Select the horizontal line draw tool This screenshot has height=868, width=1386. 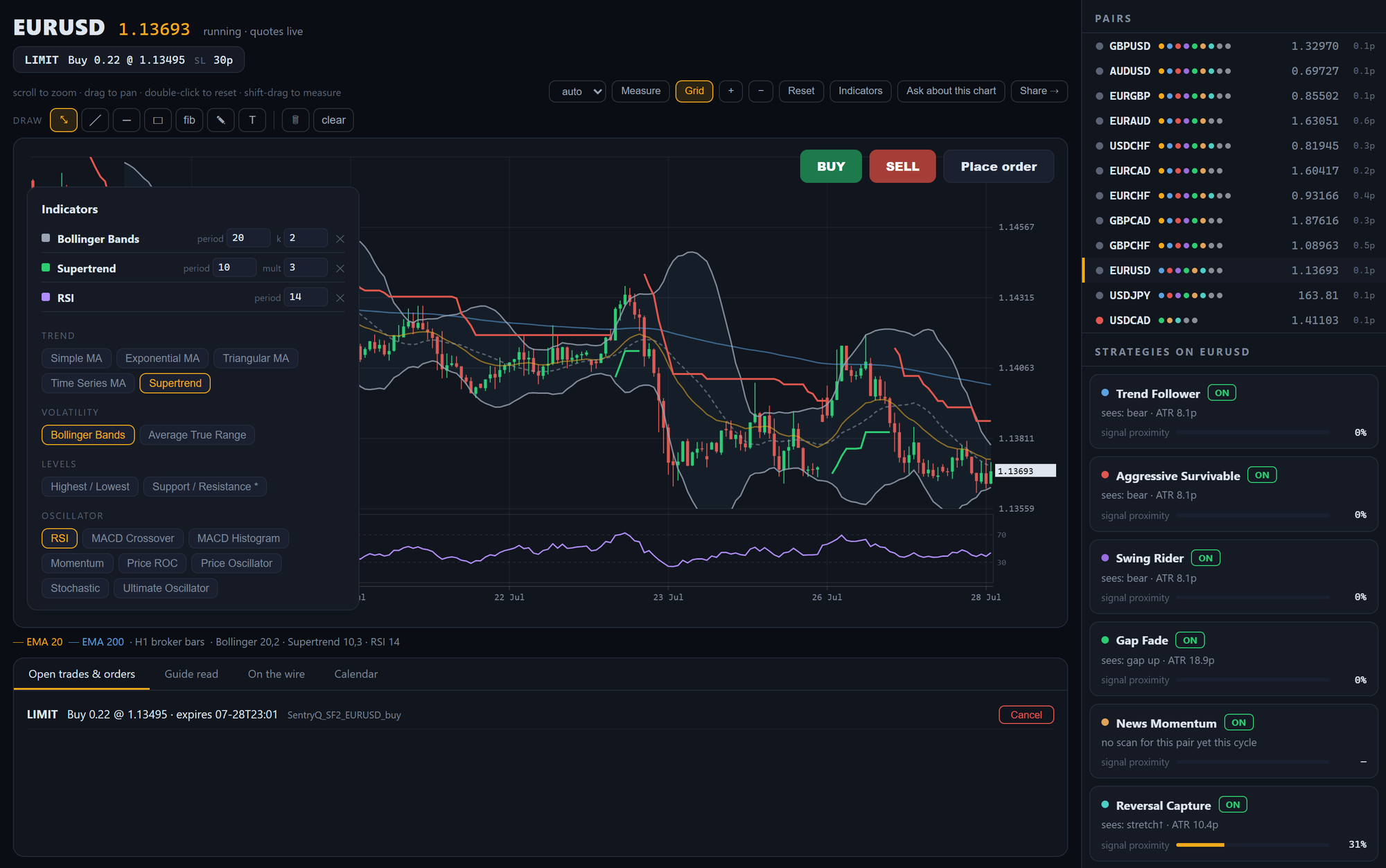coord(126,120)
